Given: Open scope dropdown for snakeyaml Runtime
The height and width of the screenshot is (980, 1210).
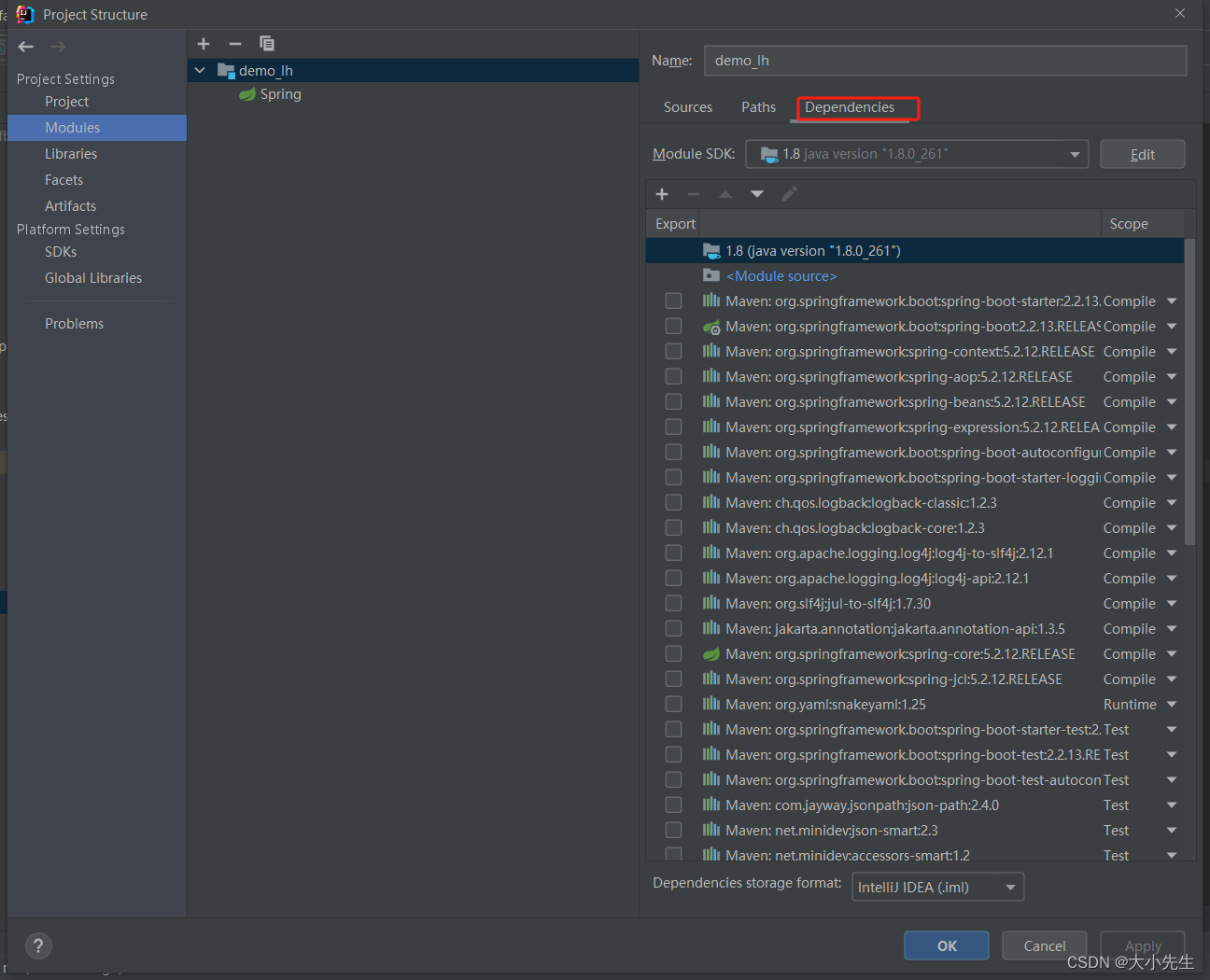Looking at the screenshot, I should tap(1172, 704).
